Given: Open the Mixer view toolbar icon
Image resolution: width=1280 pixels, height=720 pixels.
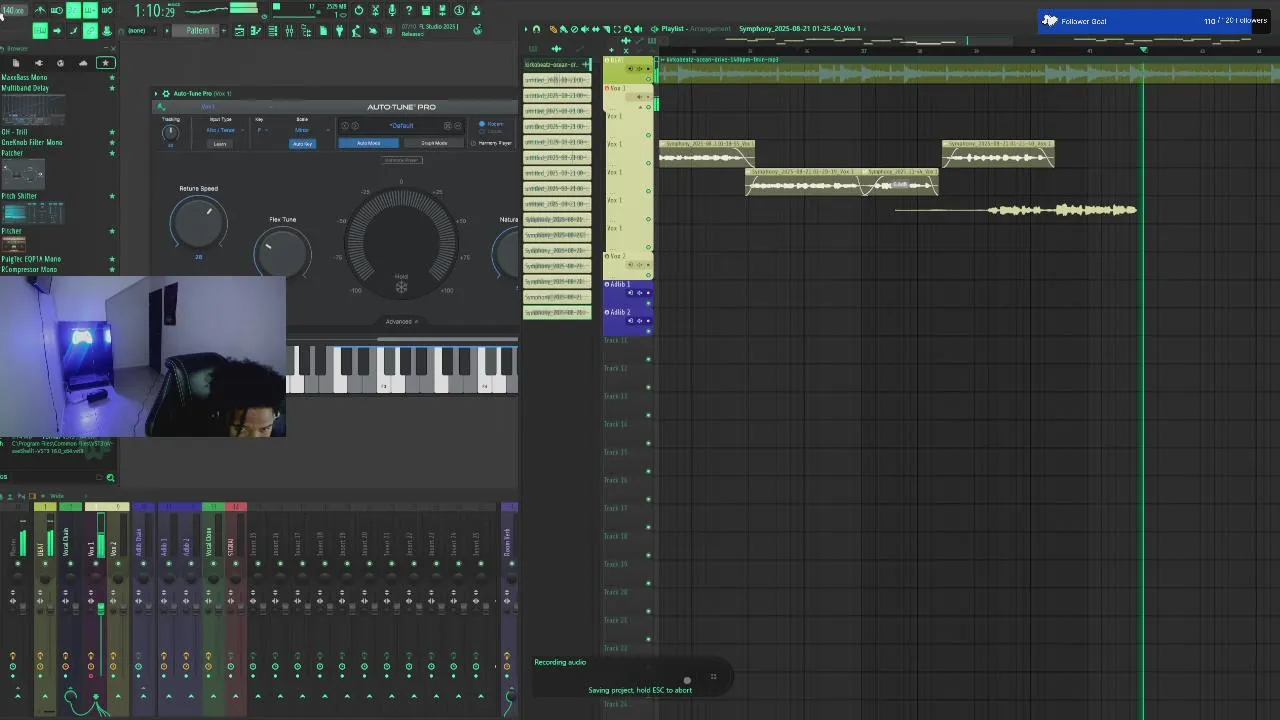Looking at the screenshot, I should (289, 30).
